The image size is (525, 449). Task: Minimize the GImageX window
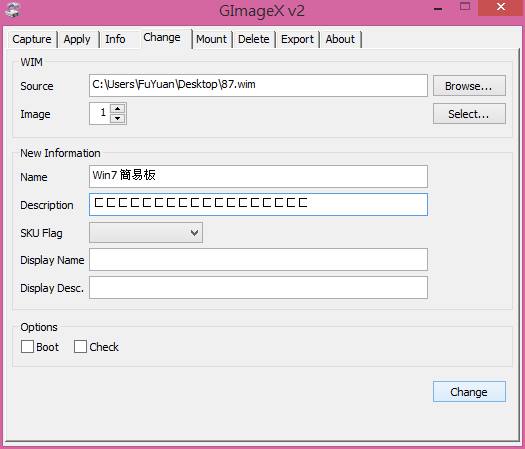(438, 8)
